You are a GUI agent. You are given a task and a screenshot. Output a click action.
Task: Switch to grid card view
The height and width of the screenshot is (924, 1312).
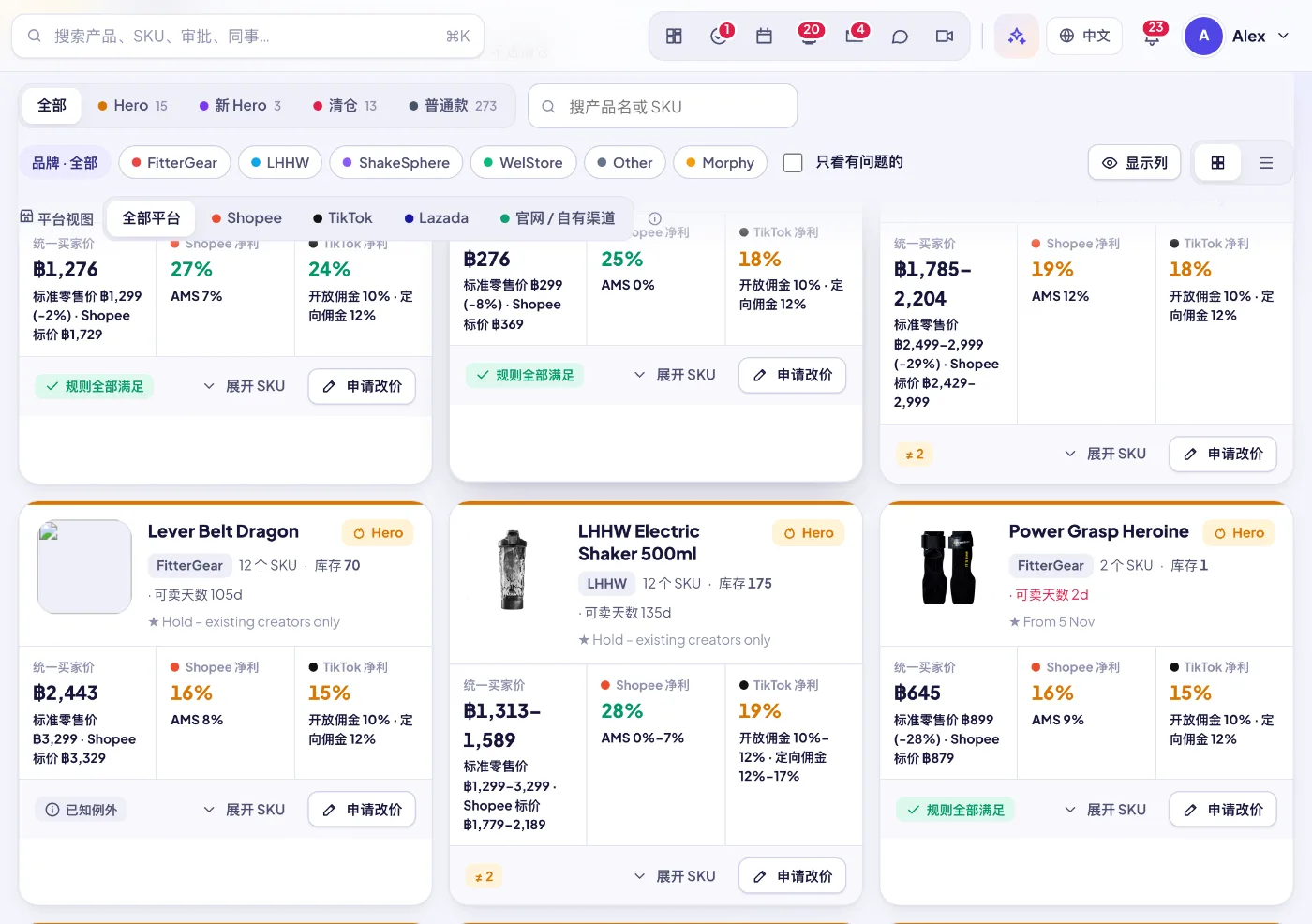(1217, 163)
